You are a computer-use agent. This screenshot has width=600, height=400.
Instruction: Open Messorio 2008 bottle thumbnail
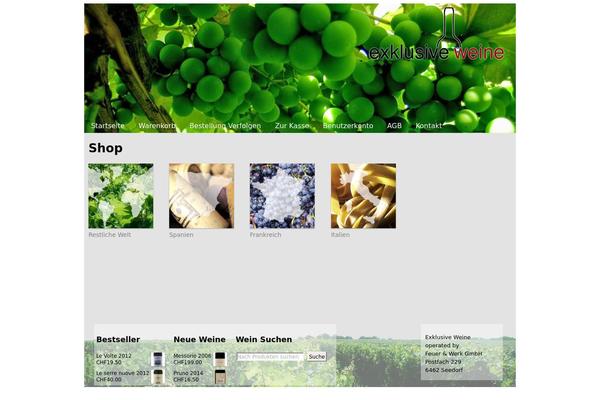220,359
